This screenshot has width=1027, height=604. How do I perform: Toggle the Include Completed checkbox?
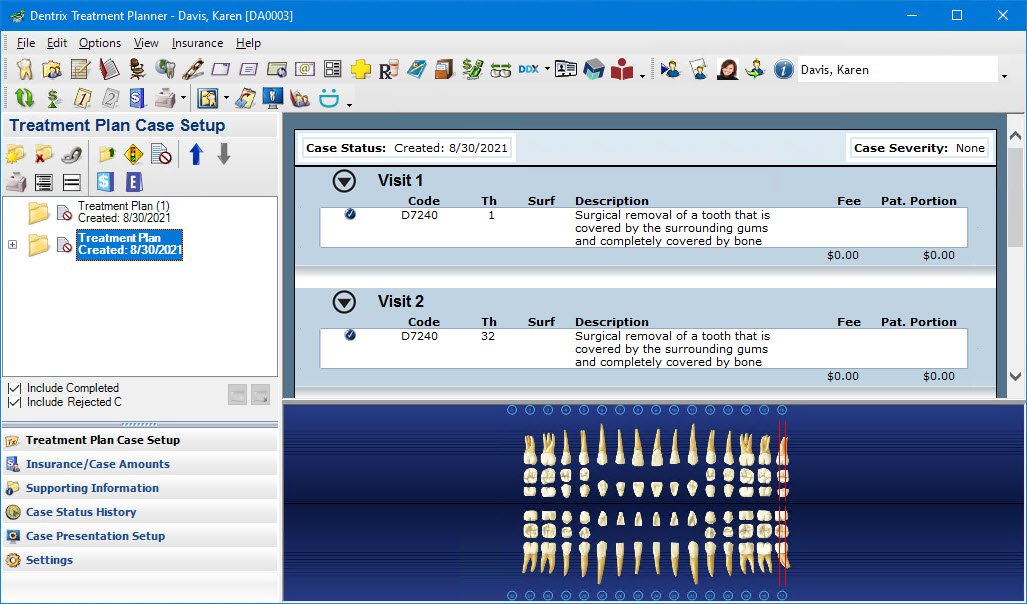point(13,388)
